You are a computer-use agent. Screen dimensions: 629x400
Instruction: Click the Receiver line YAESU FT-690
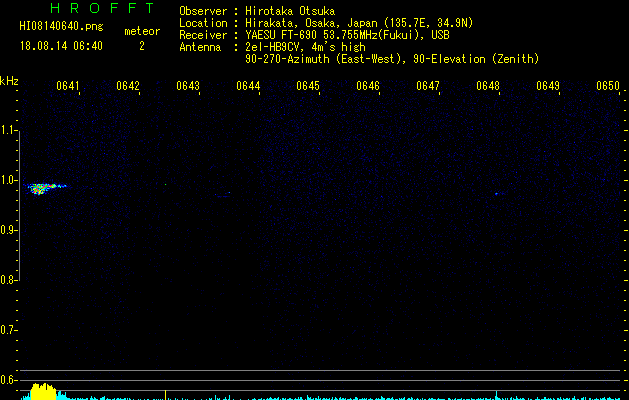(314, 35)
